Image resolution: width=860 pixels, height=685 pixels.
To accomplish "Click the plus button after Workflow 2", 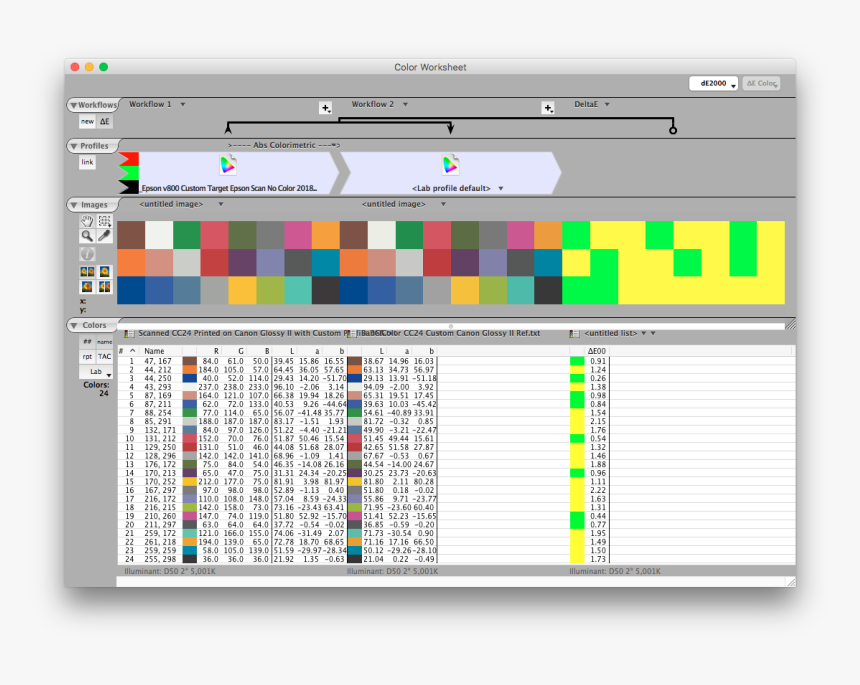I will [548, 108].
